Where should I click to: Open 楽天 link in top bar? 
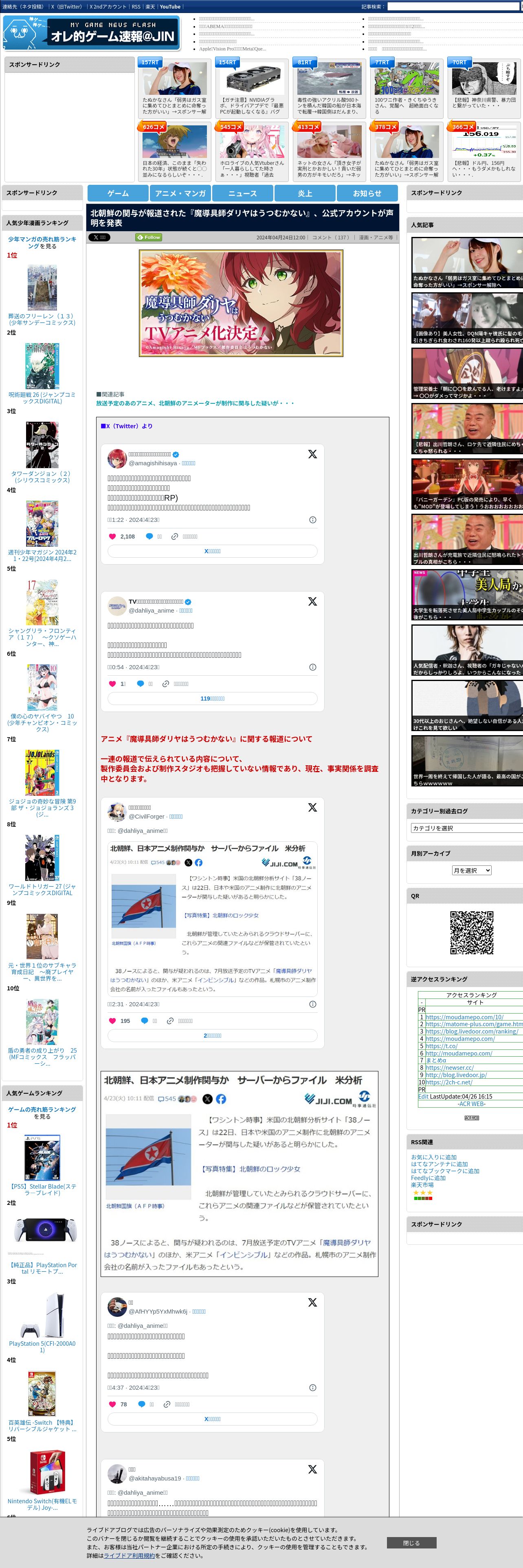[150, 7]
